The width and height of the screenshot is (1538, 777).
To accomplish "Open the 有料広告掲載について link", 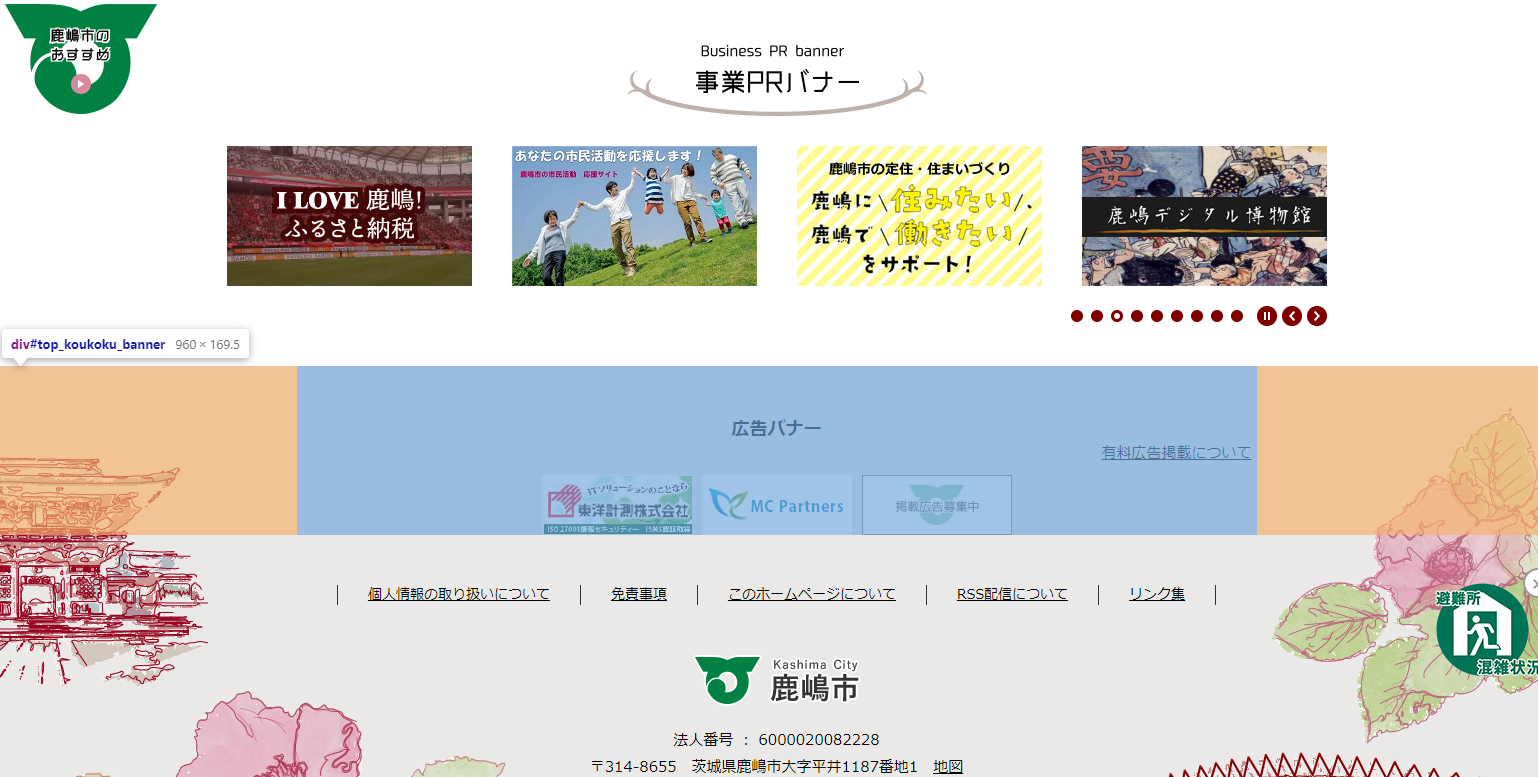I will coord(1175,452).
